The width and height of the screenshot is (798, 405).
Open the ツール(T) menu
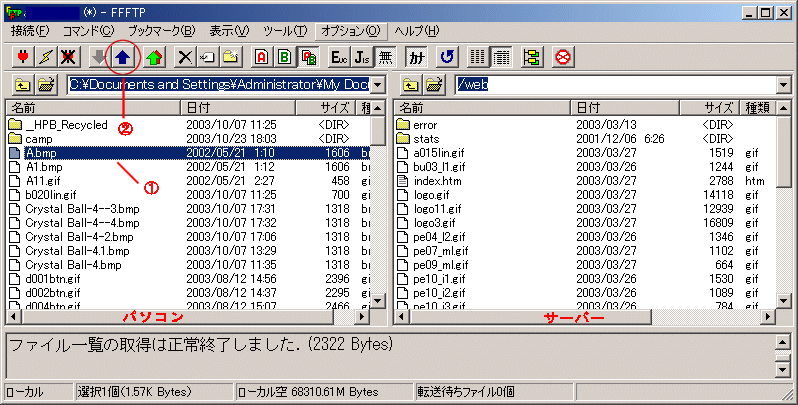[x=285, y=31]
